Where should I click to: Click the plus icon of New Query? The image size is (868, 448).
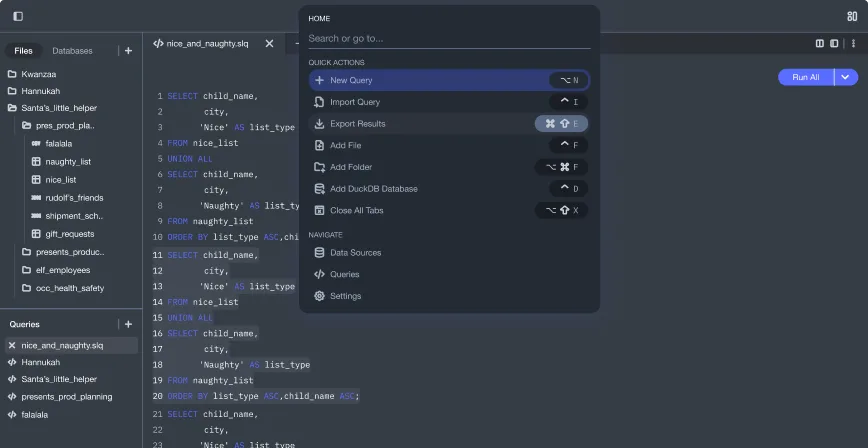(319, 80)
